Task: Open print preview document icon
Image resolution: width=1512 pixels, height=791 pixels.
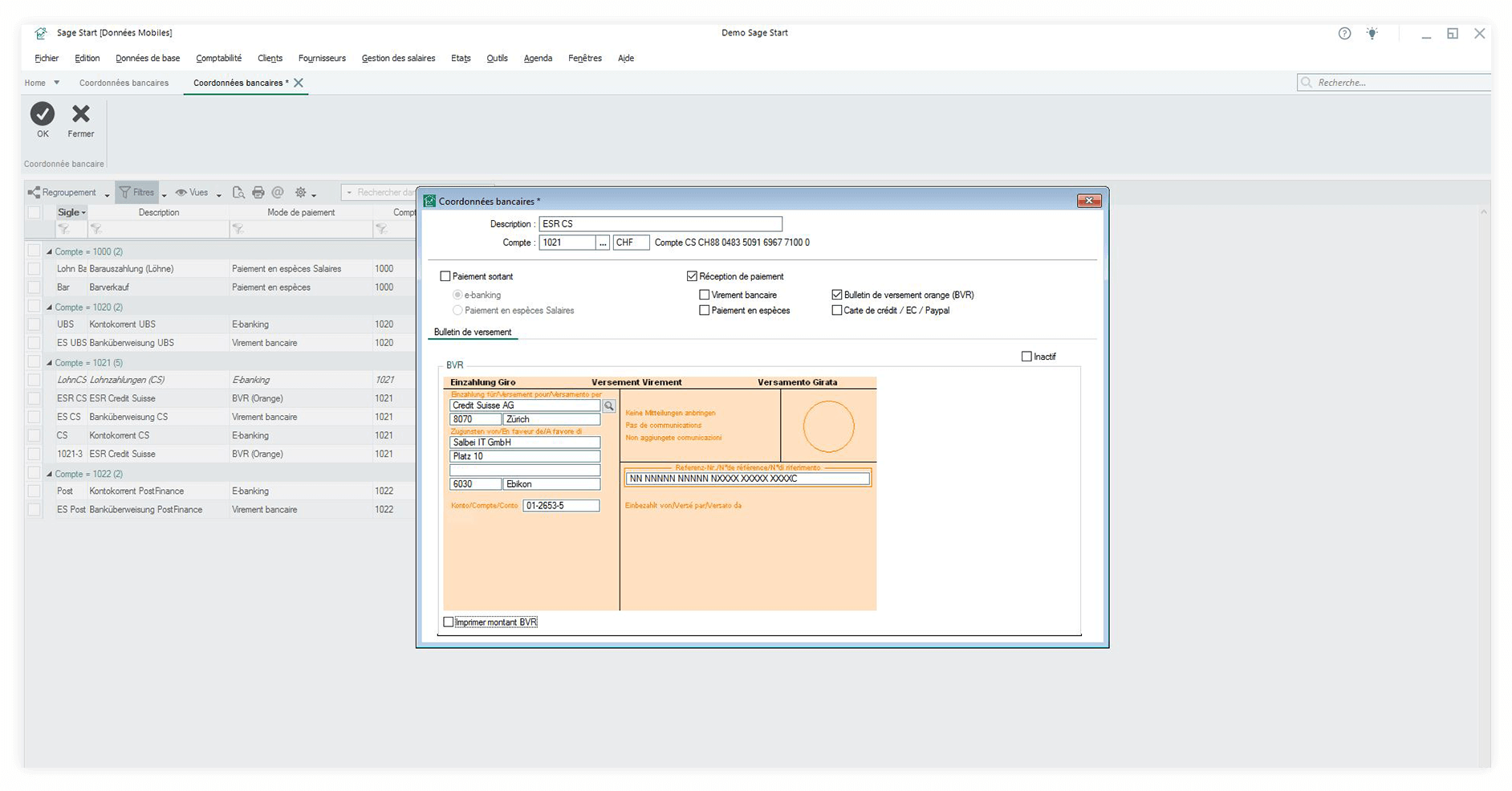Action: point(238,193)
